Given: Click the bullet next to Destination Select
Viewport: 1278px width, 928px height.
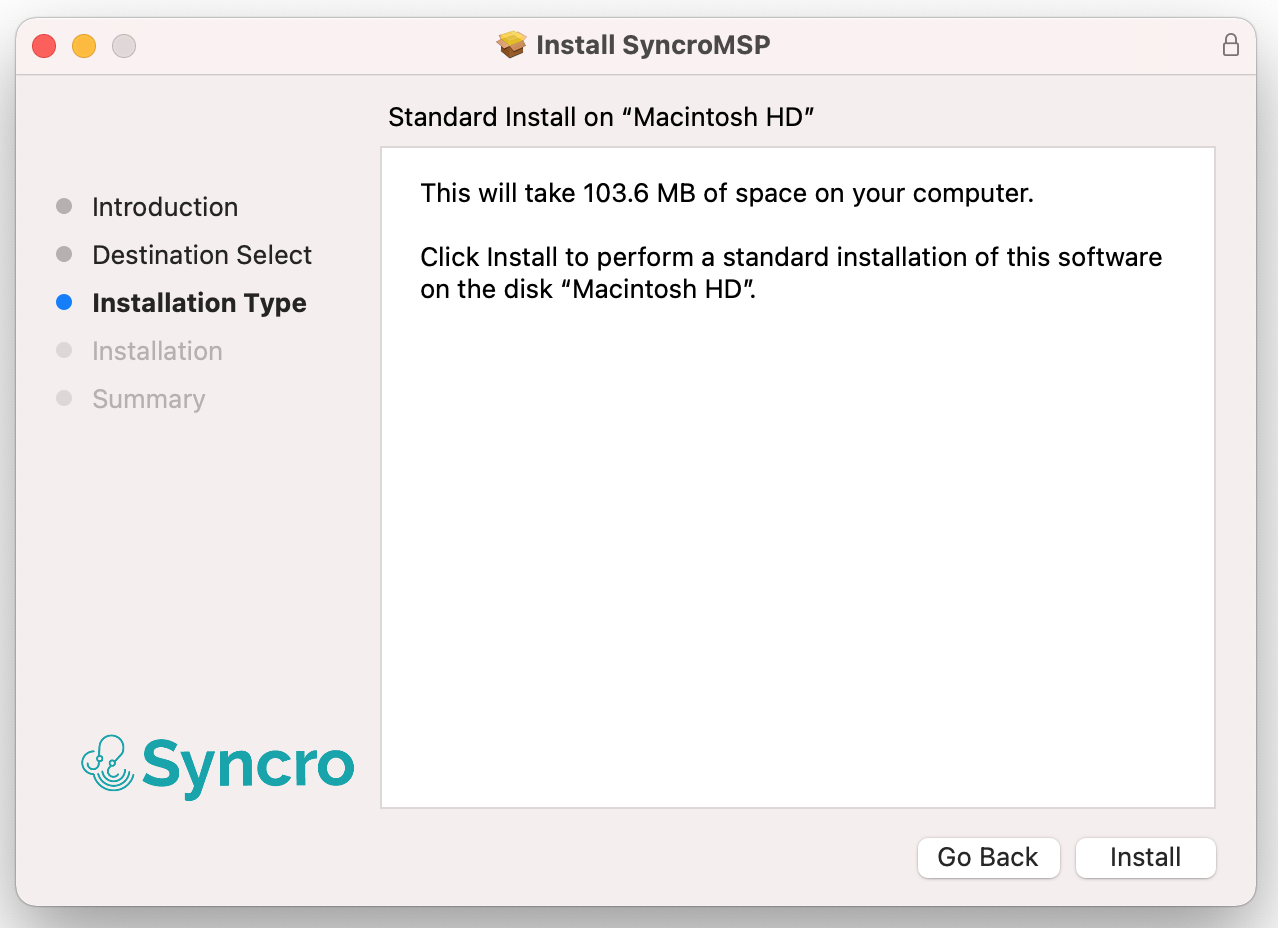Looking at the screenshot, I should pos(64,254).
